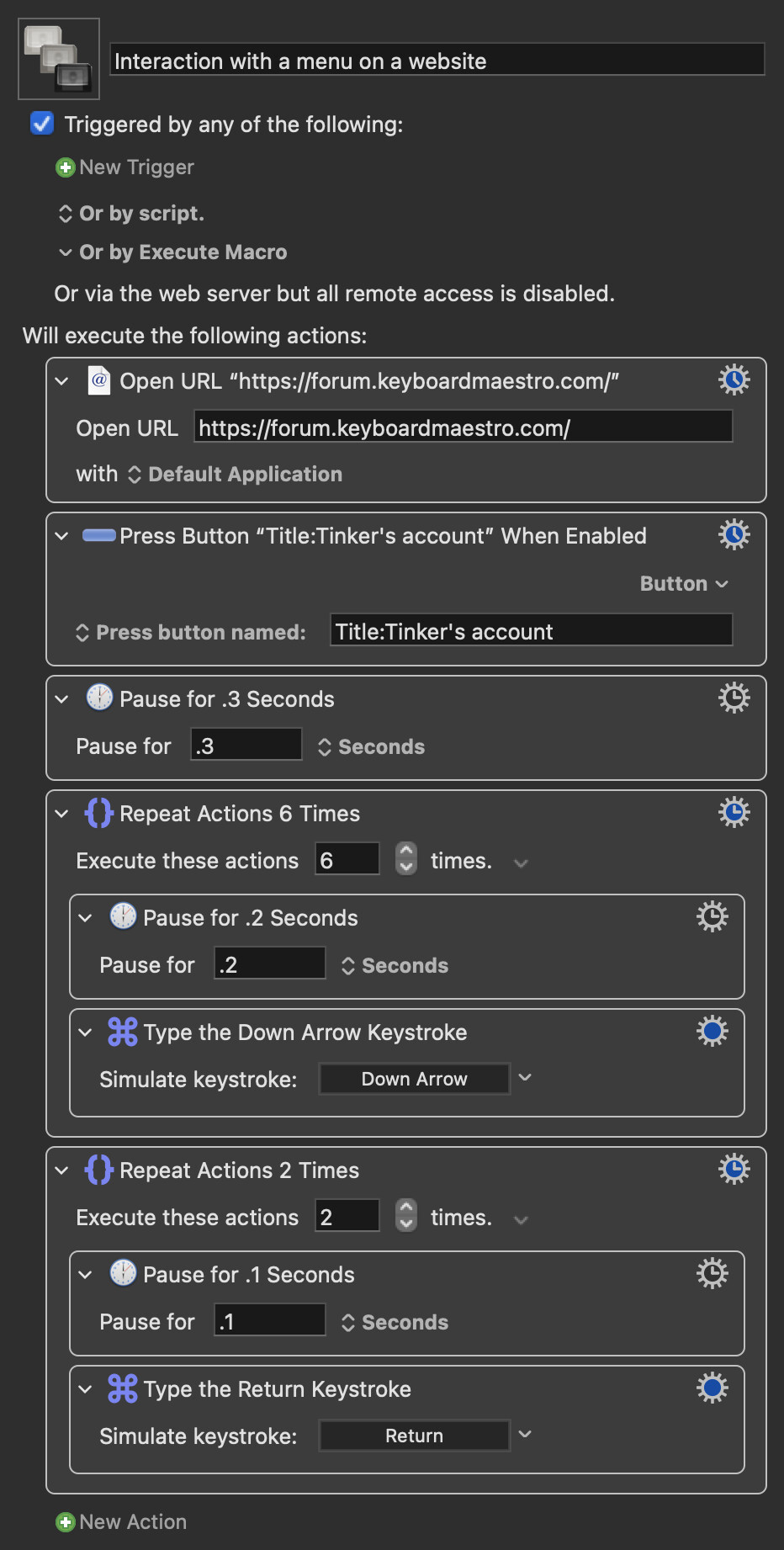Click gear icon on Repeat Actions 6 Times
Screen dimensions: 784x1550
point(734,813)
